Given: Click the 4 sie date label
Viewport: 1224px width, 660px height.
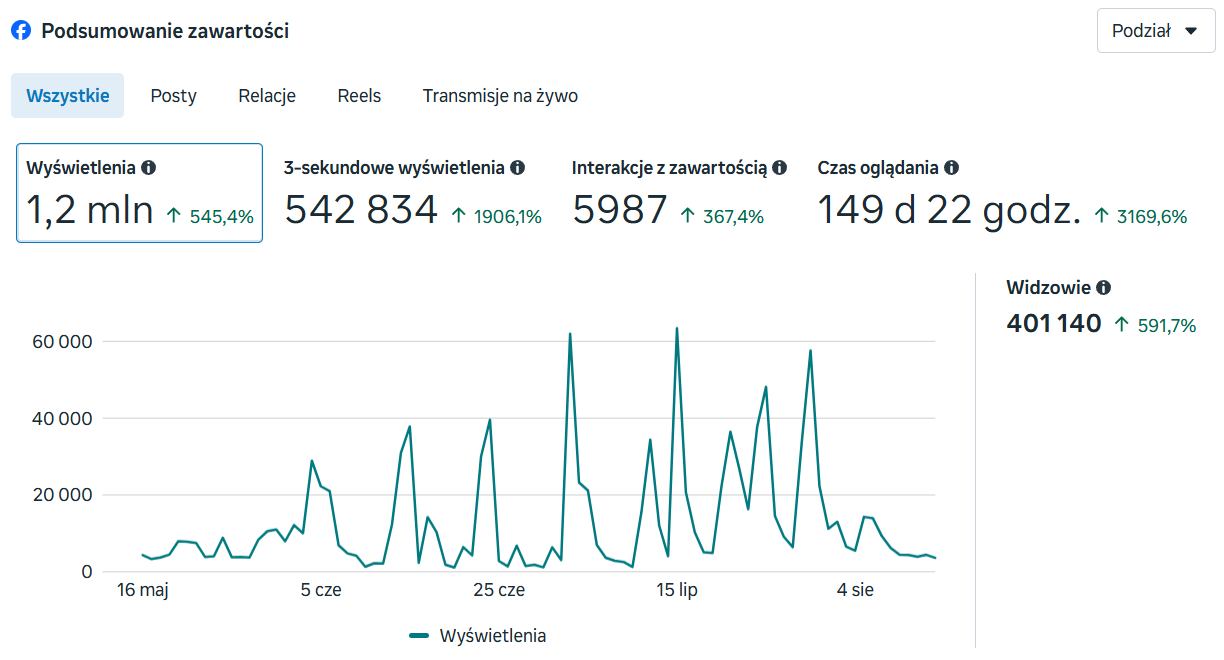Looking at the screenshot, I should click(x=855, y=590).
